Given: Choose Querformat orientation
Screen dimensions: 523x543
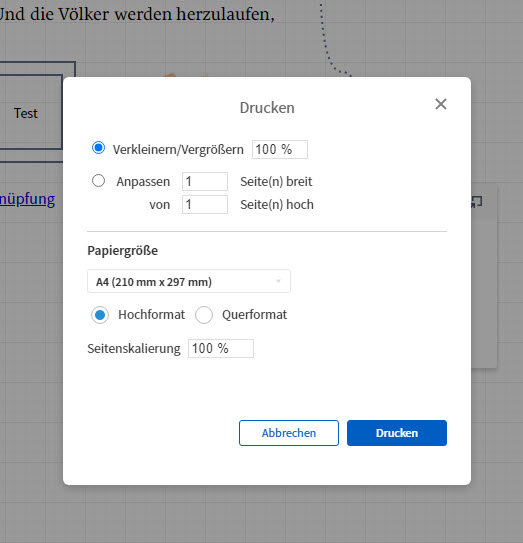Looking at the screenshot, I should [x=204, y=315].
